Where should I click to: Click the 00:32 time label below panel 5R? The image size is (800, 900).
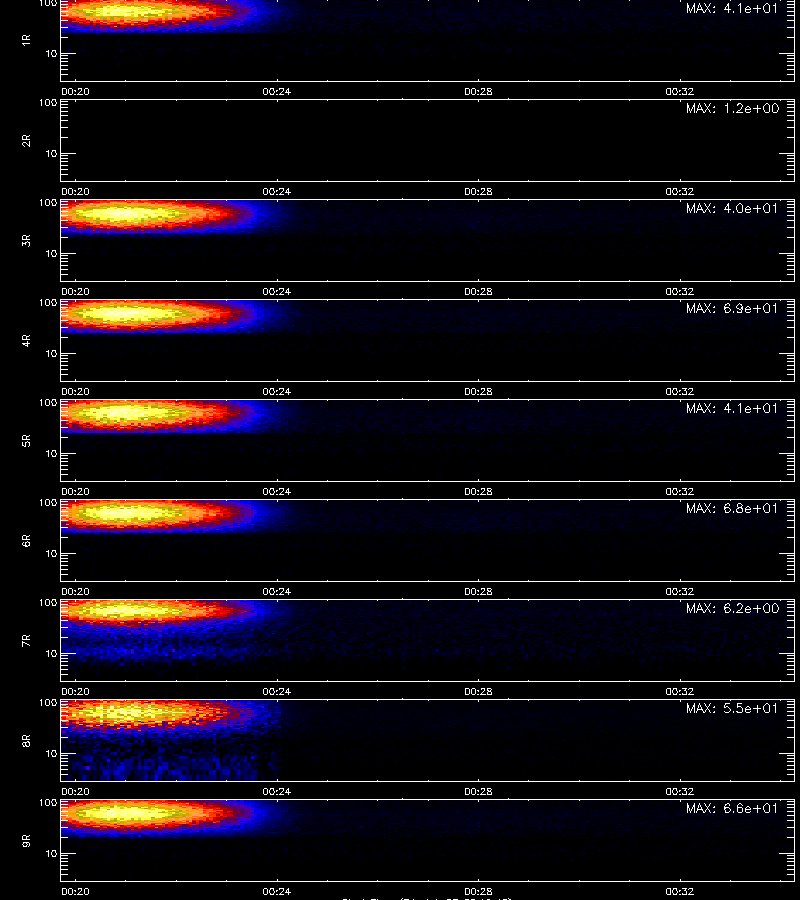coord(679,491)
